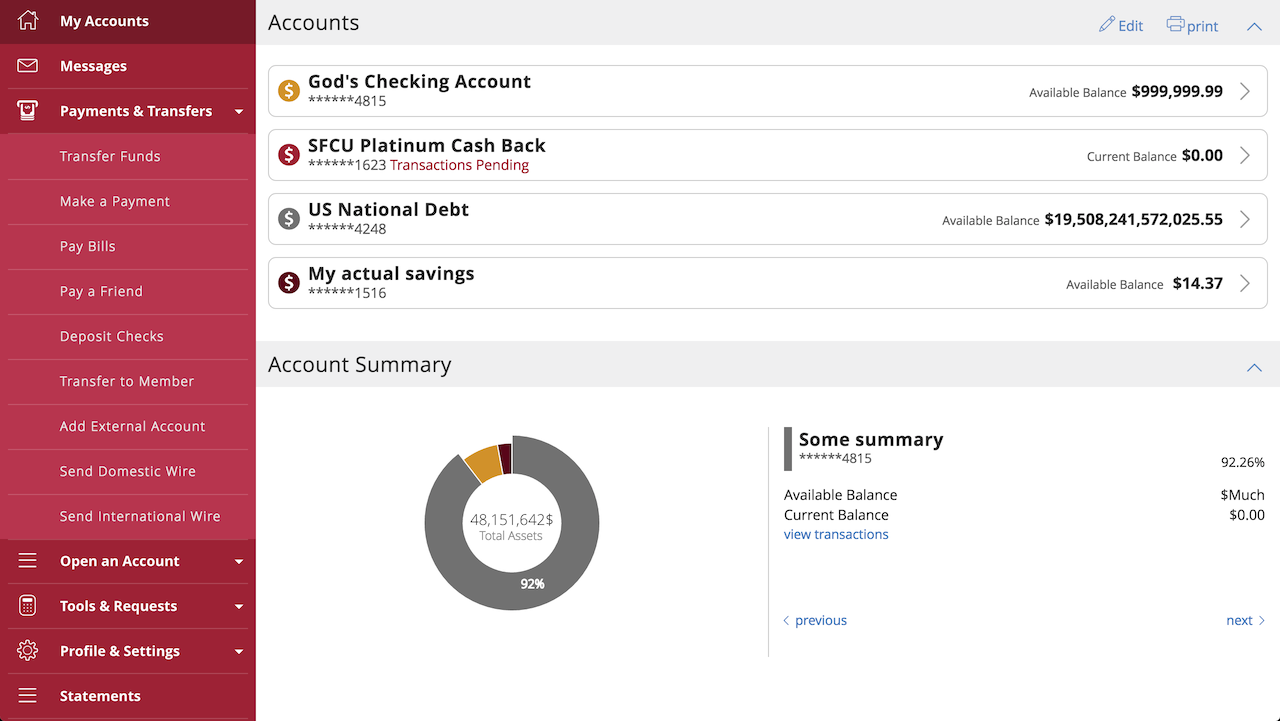Click the US National Debt title
This screenshot has width=1280, height=721.
388,210
